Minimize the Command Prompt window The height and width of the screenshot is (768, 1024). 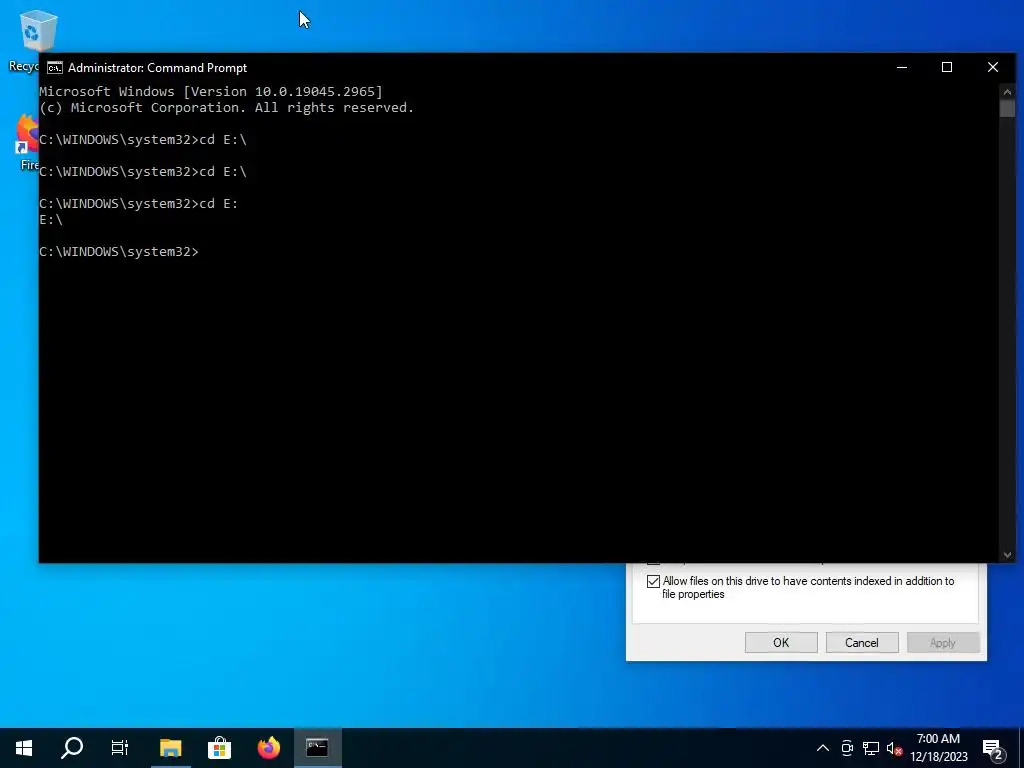pyautogui.click(x=902, y=67)
